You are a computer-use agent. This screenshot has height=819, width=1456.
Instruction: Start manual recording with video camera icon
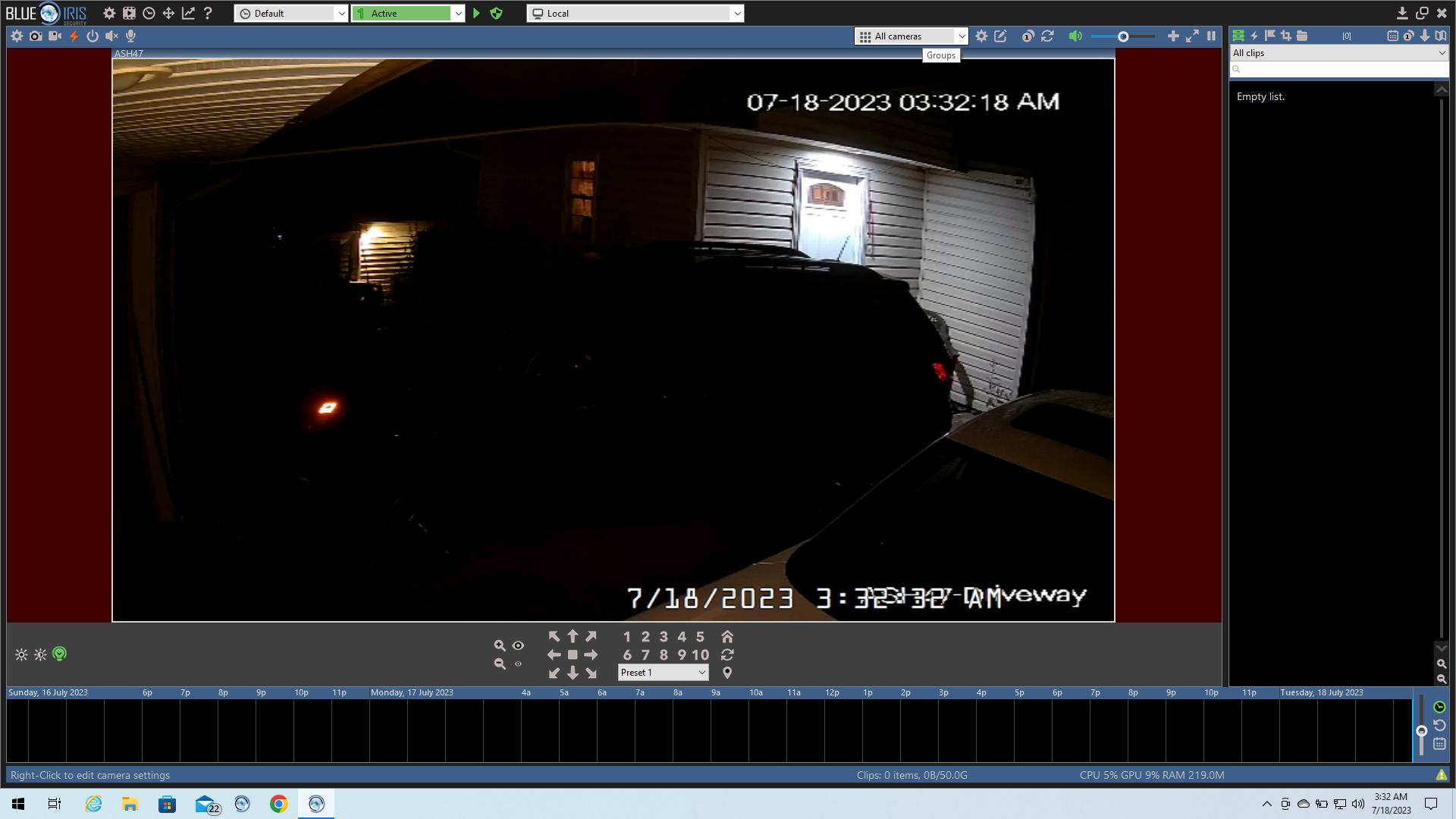pos(55,36)
